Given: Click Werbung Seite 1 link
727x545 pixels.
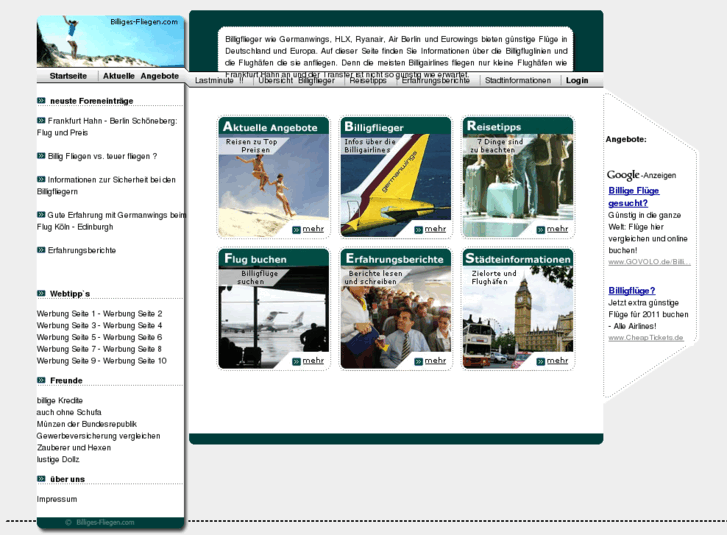Looking at the screenshot, I should 66,314.
